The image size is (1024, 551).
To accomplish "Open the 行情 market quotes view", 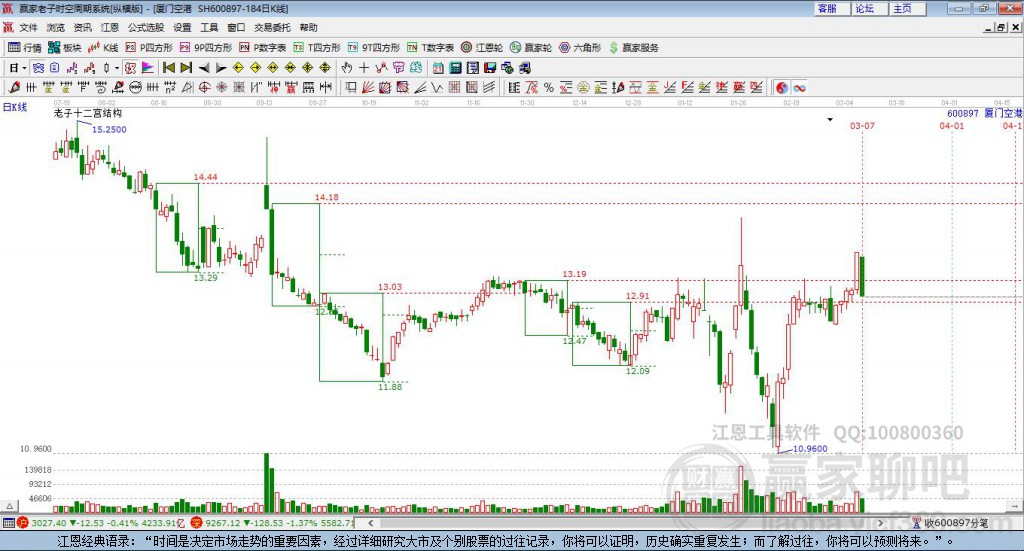I will pyautogui.click(x=24, y=48).
